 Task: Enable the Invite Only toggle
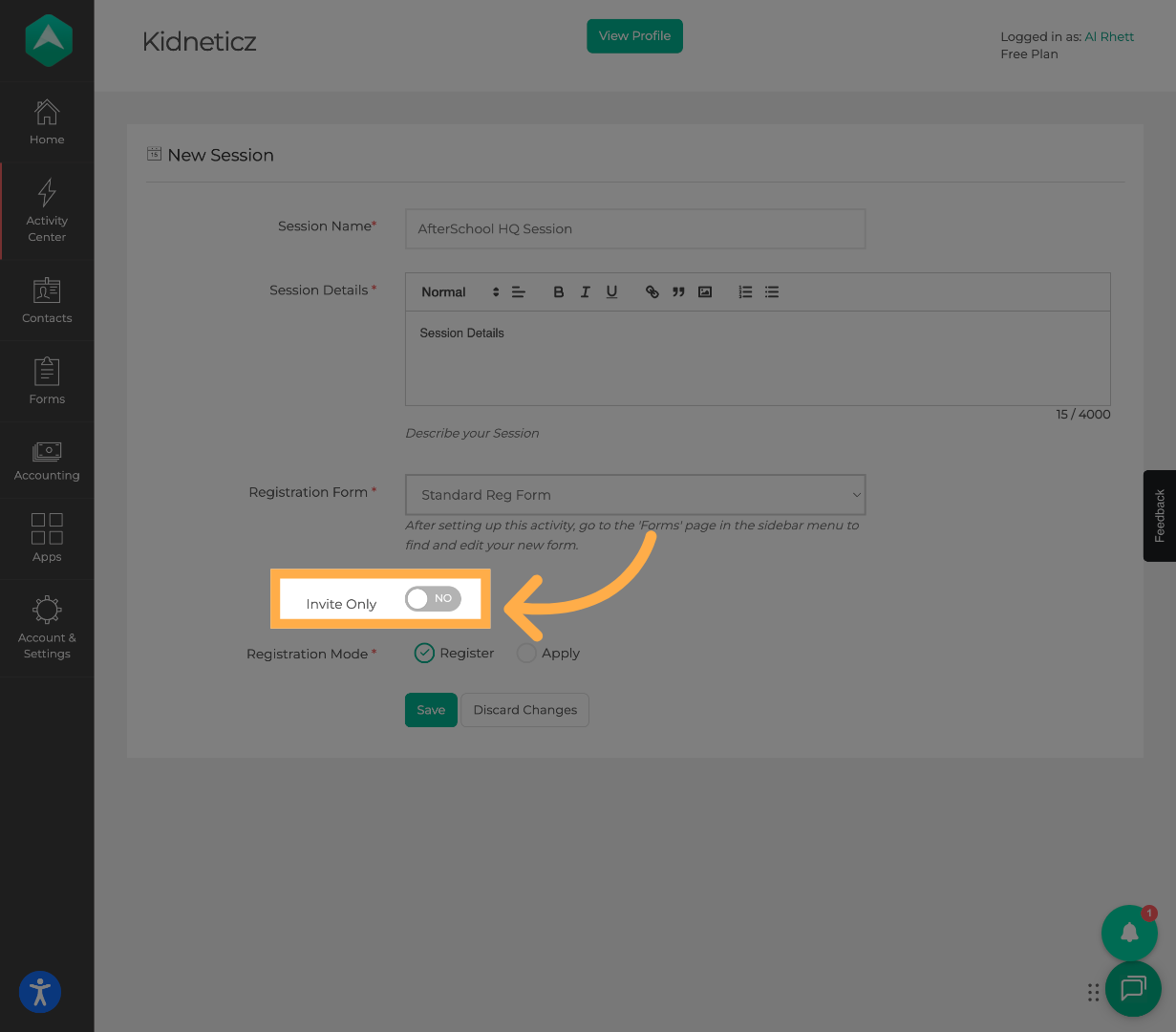click(x=433, y=599)
